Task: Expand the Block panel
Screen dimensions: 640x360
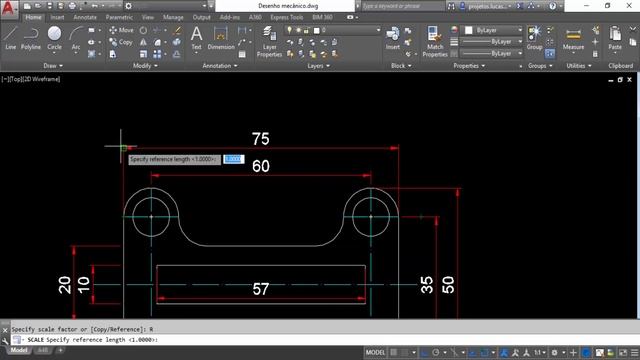Action: coord(401,66)
